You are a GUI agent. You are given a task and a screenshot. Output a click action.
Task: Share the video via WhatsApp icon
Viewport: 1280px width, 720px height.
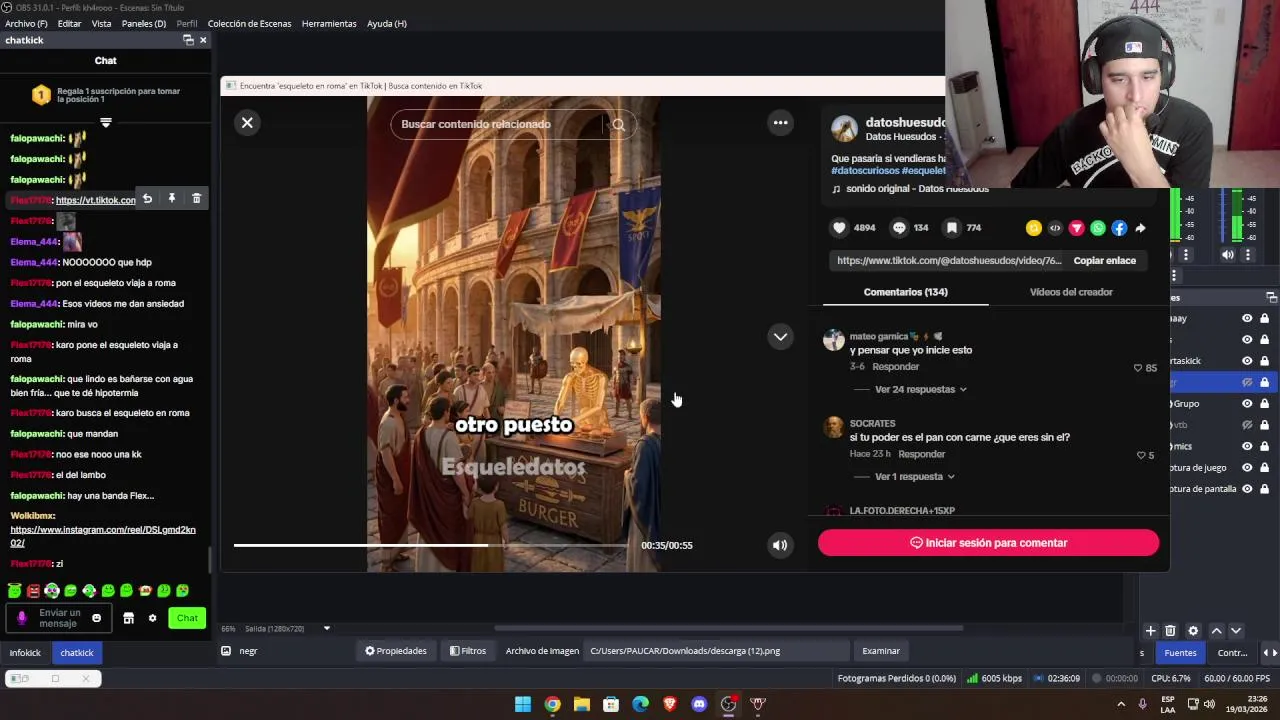pyautogui.click(x=1098, y=228)
